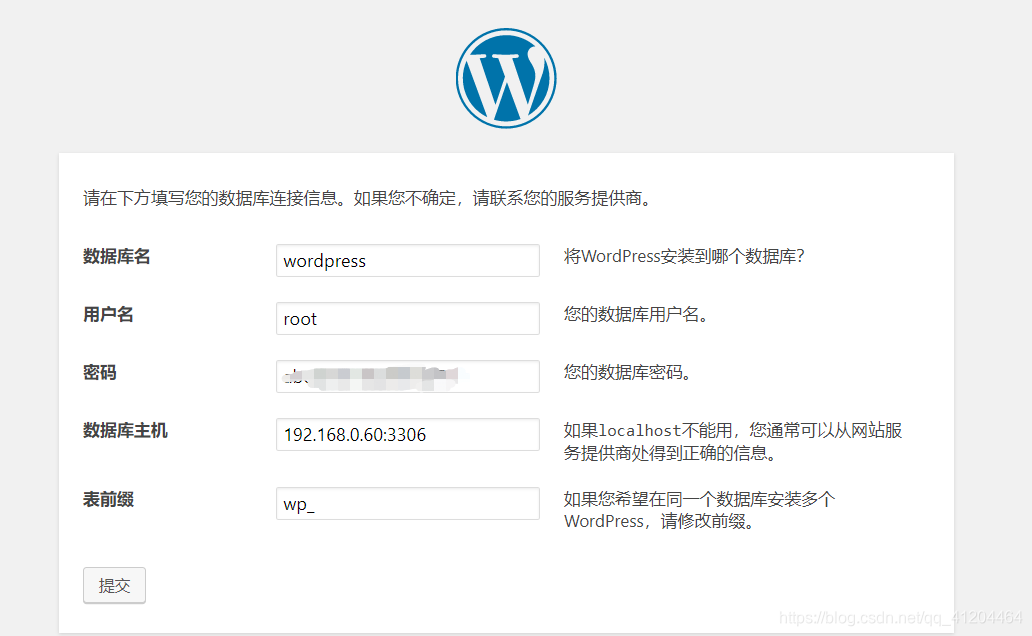
Task: Click hint text 您的数据库用户名。
Action: 636,315
